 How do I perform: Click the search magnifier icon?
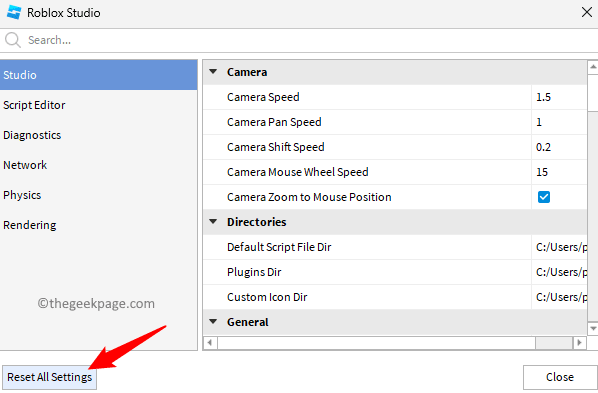tap(13, 40)
